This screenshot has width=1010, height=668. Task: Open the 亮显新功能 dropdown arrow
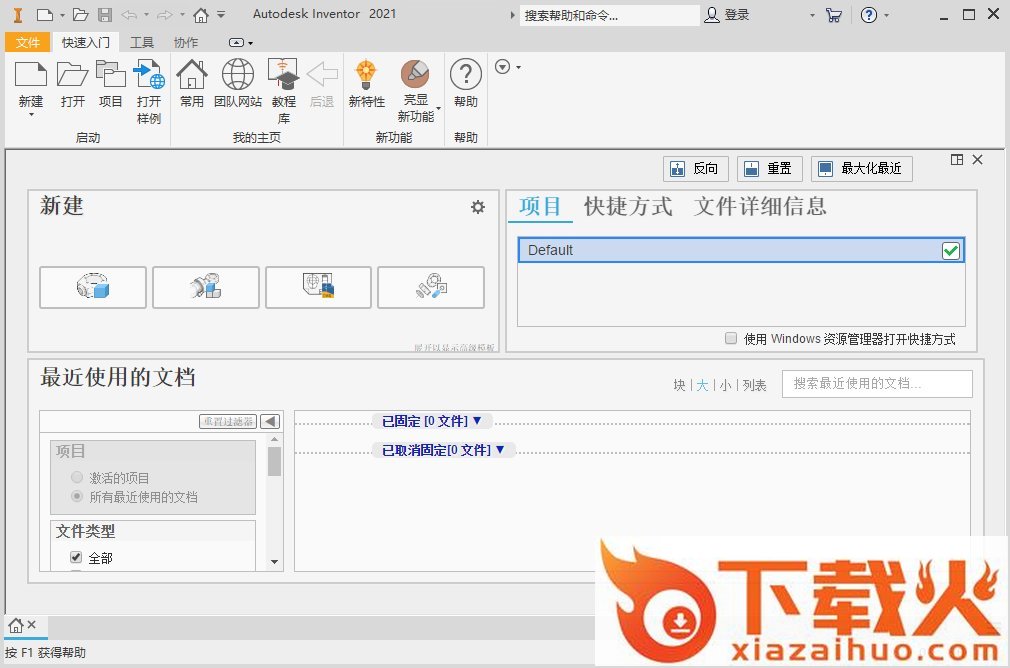438,109
